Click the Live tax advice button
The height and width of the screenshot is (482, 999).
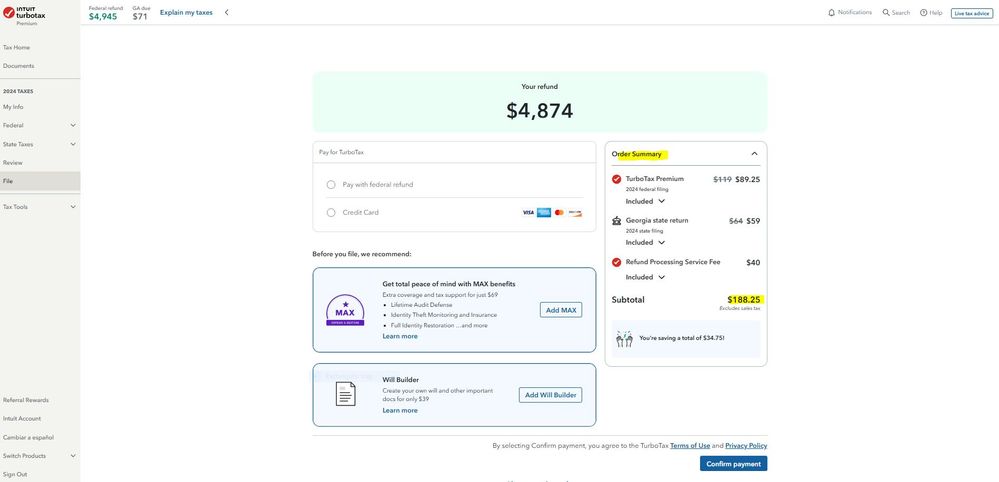(972, 13)
